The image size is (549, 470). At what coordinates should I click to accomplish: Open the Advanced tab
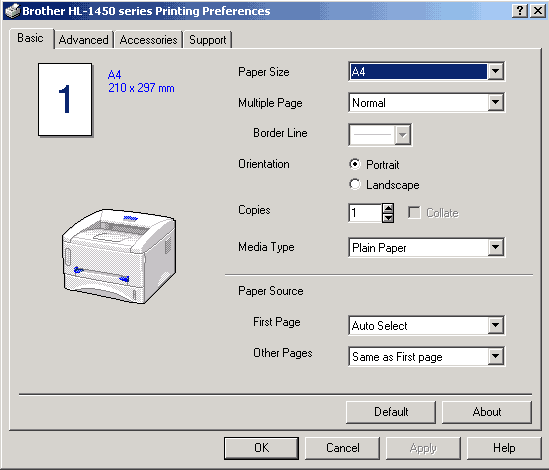tap(83, 40)
